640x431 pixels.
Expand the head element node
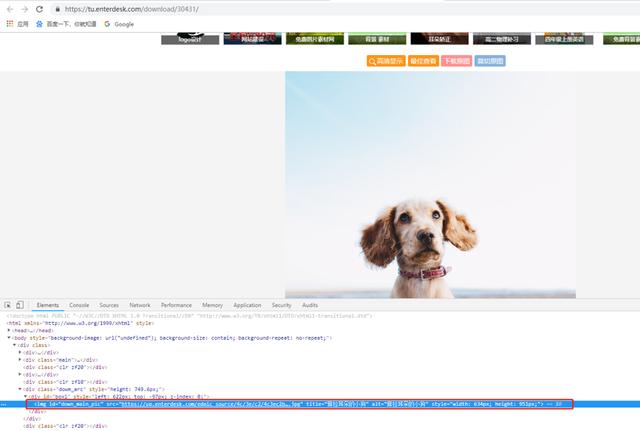[x=9, y=330]
